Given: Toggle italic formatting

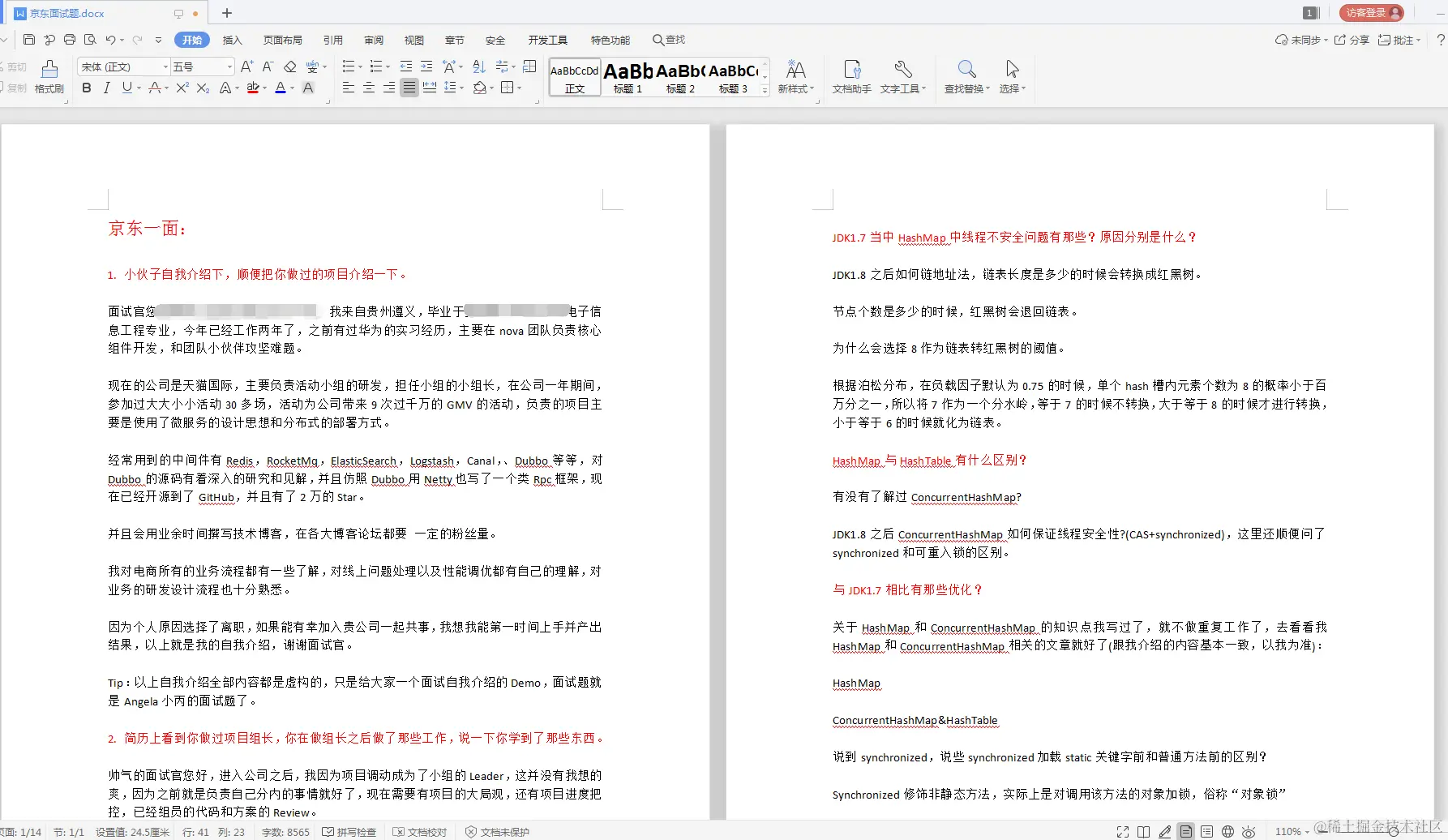Looking at the screenshot, I should point(106,88).
